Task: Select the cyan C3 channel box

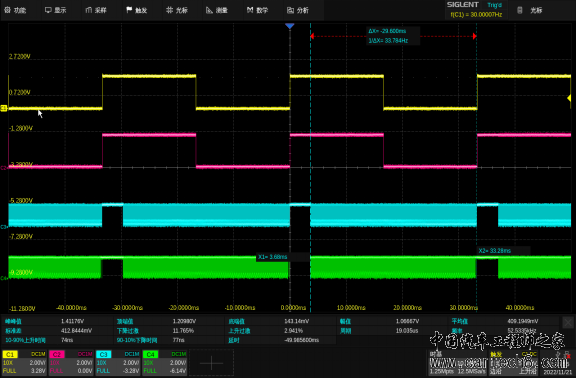Action: pos(118,363)
